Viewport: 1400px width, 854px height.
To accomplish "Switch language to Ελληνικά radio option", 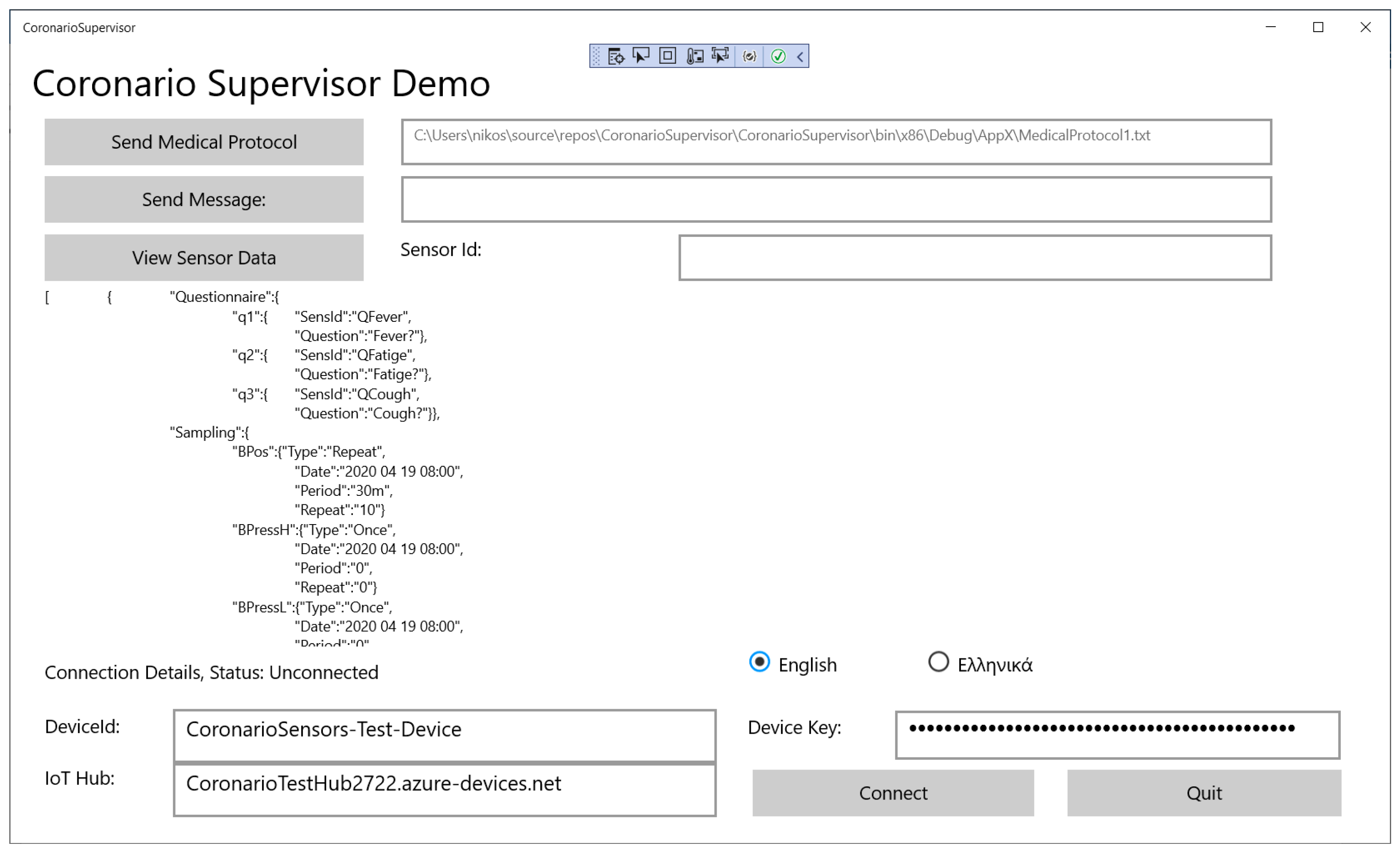I will pyautogui.click(x=938, y=662).
